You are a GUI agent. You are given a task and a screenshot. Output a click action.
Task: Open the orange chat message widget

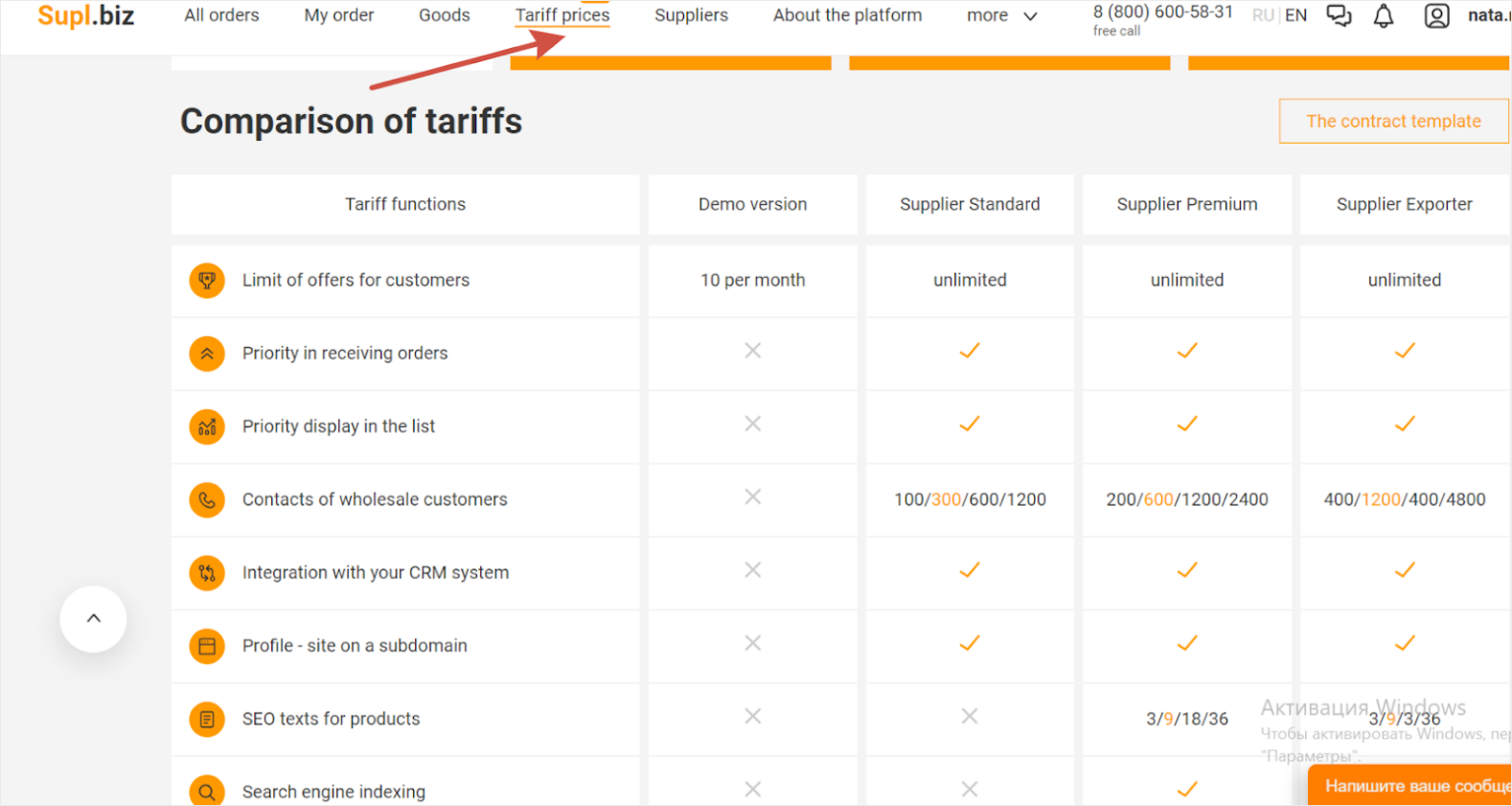(1412, 786)
